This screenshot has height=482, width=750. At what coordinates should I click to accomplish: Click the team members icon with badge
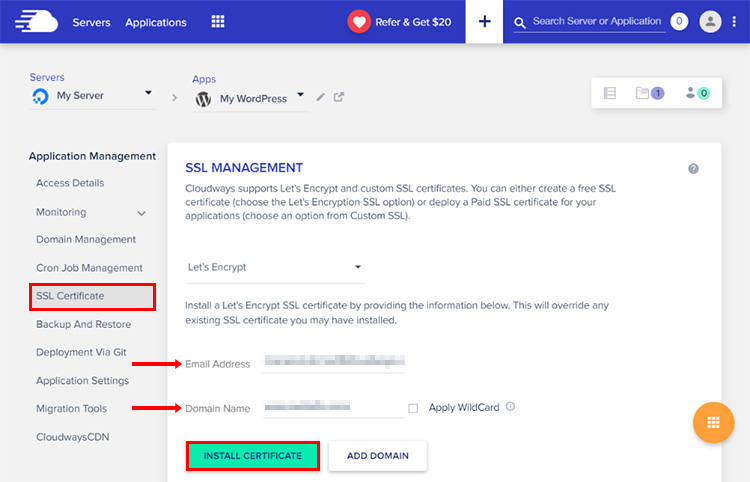[697, 93]
